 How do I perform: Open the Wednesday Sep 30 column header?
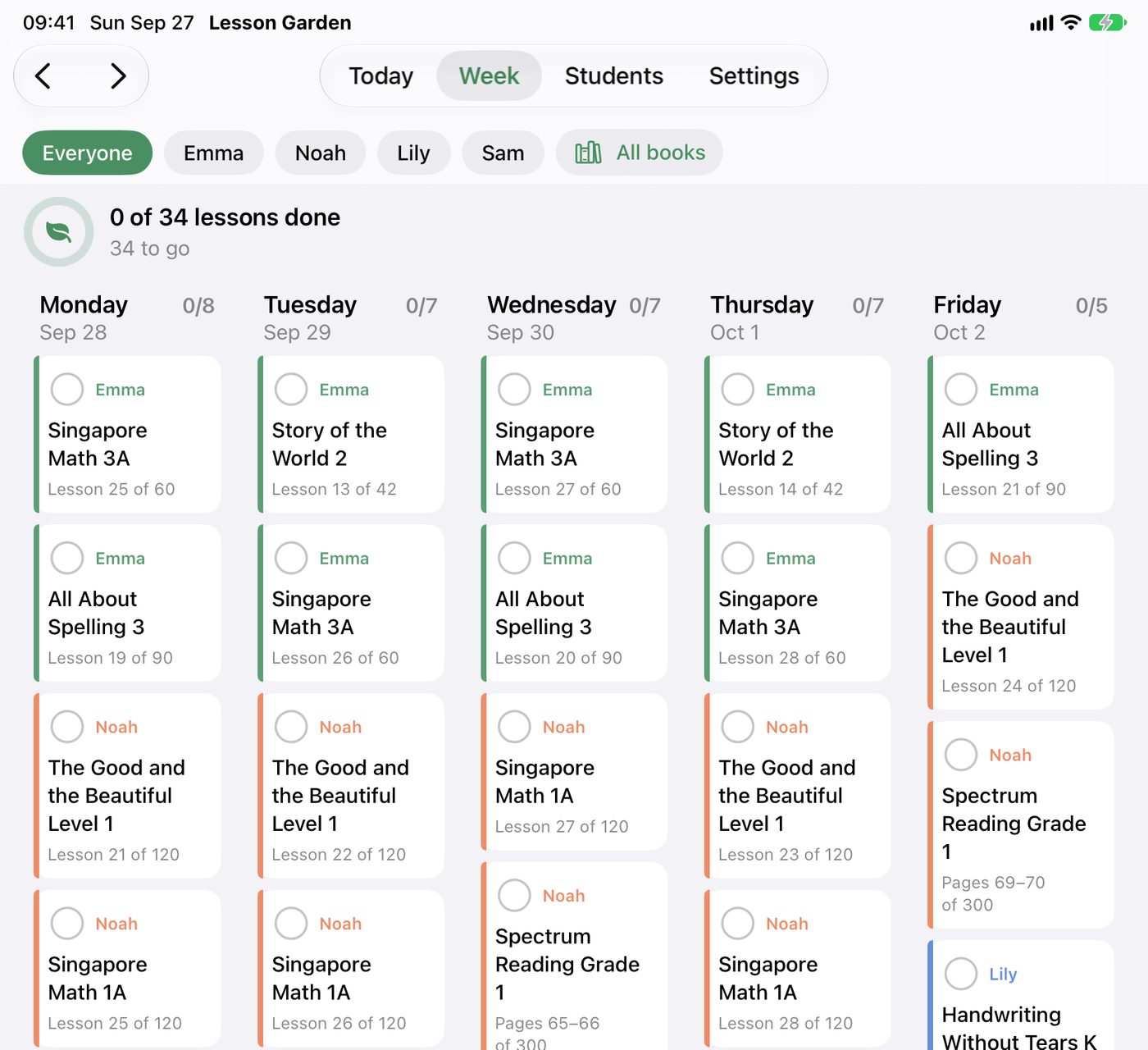click(574, 317)
